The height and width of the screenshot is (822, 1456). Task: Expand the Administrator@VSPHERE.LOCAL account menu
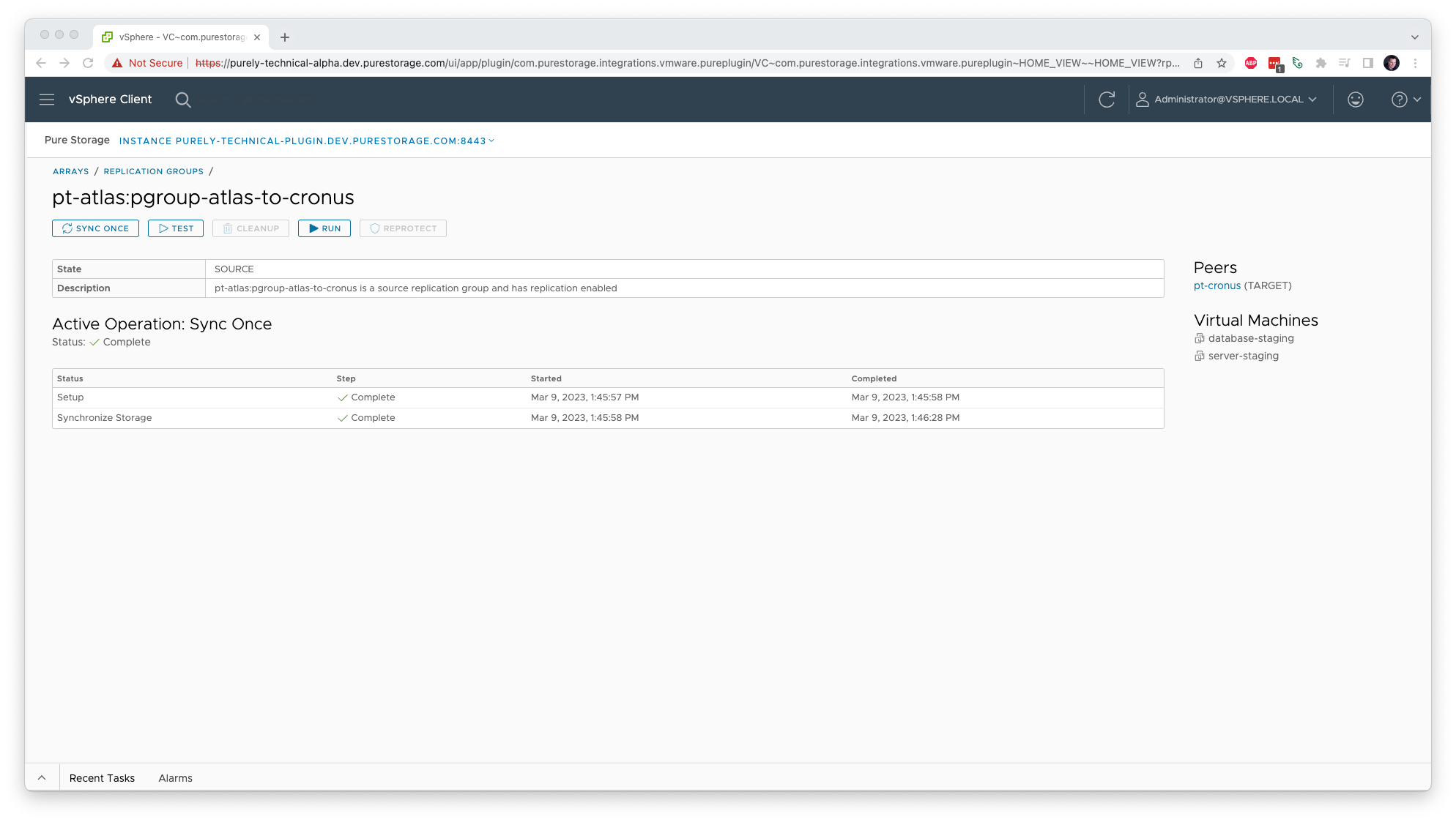[1229, 99]
